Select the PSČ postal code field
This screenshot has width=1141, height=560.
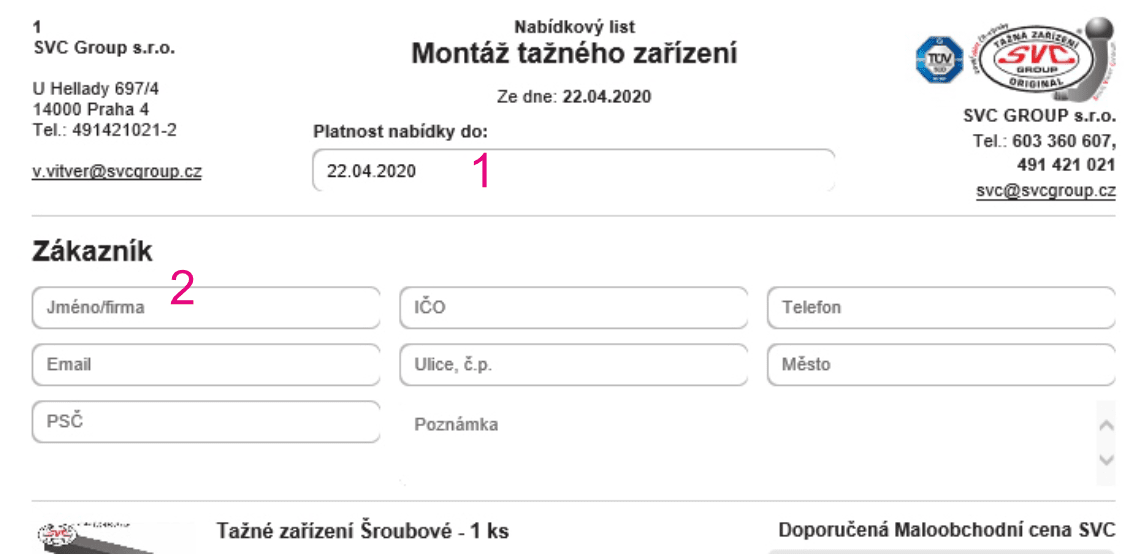coord(206,422)
